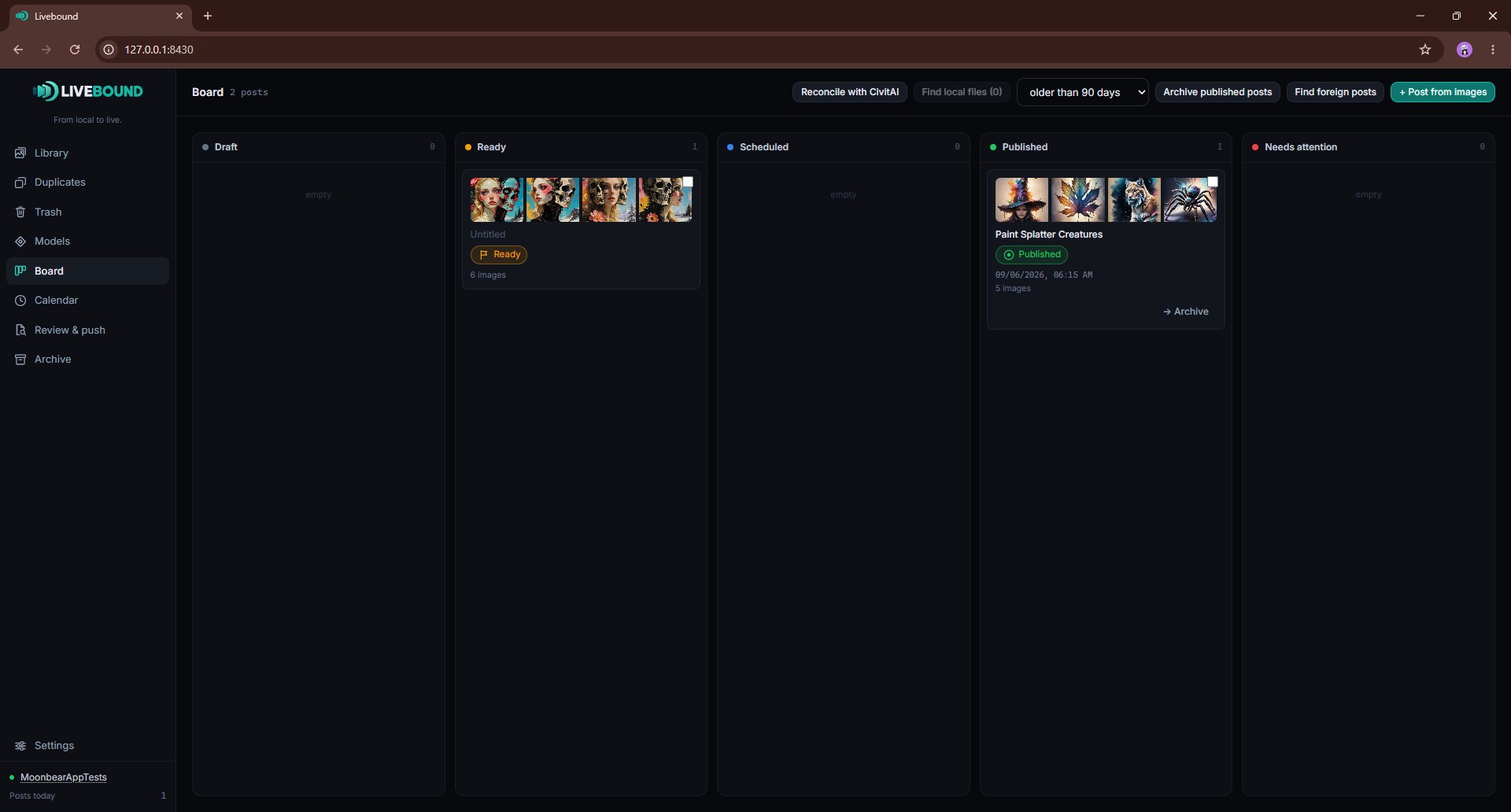Click the Trash bin icon
Screen dimensions: 1511x812
20,212
